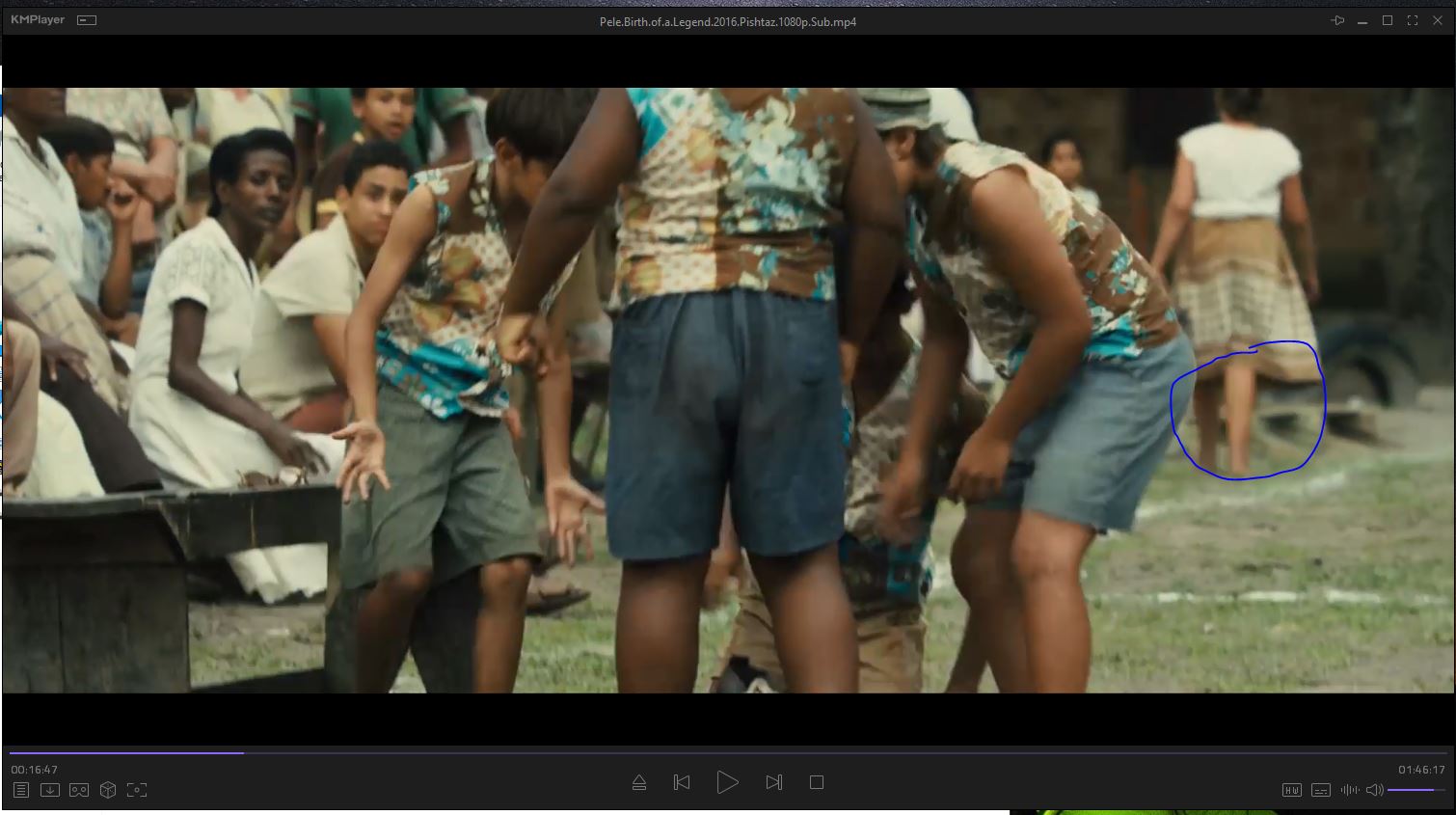
Task: Open the audio equalizer waveform icon
Action: tap(1350, 790)
